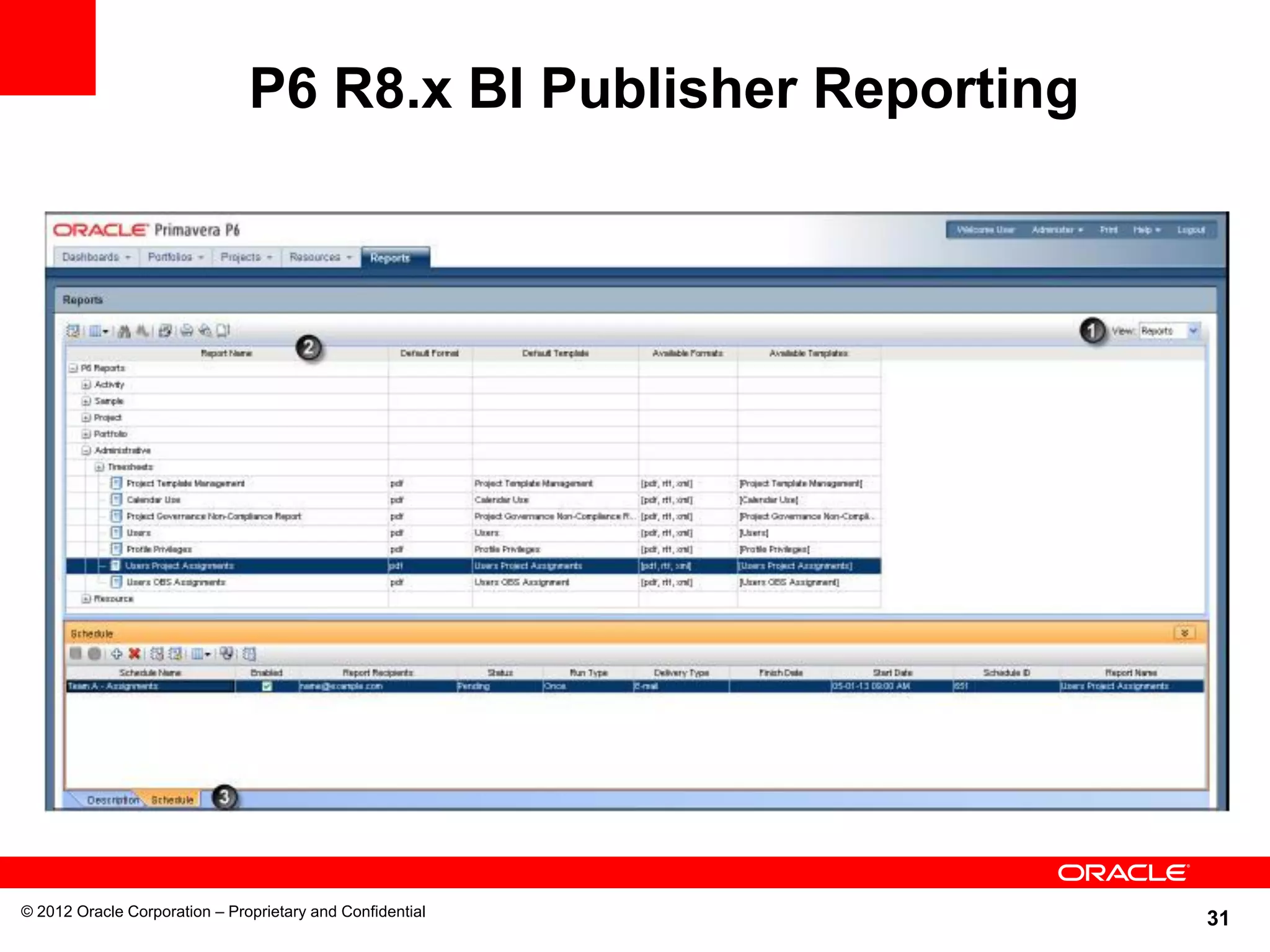Click the Run Report icon beside the binoculars

[x=165, y=331]
